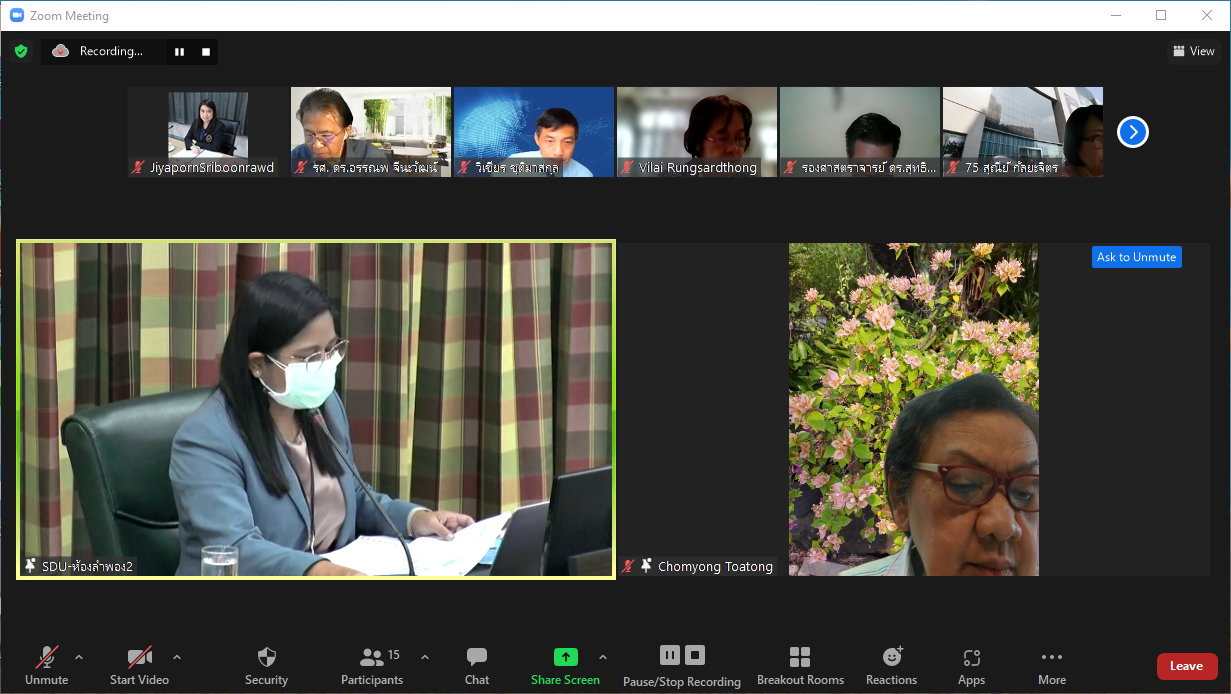Click the green encryption shield icon
This screenshot has width=1231, height=694.
[21, 51]
